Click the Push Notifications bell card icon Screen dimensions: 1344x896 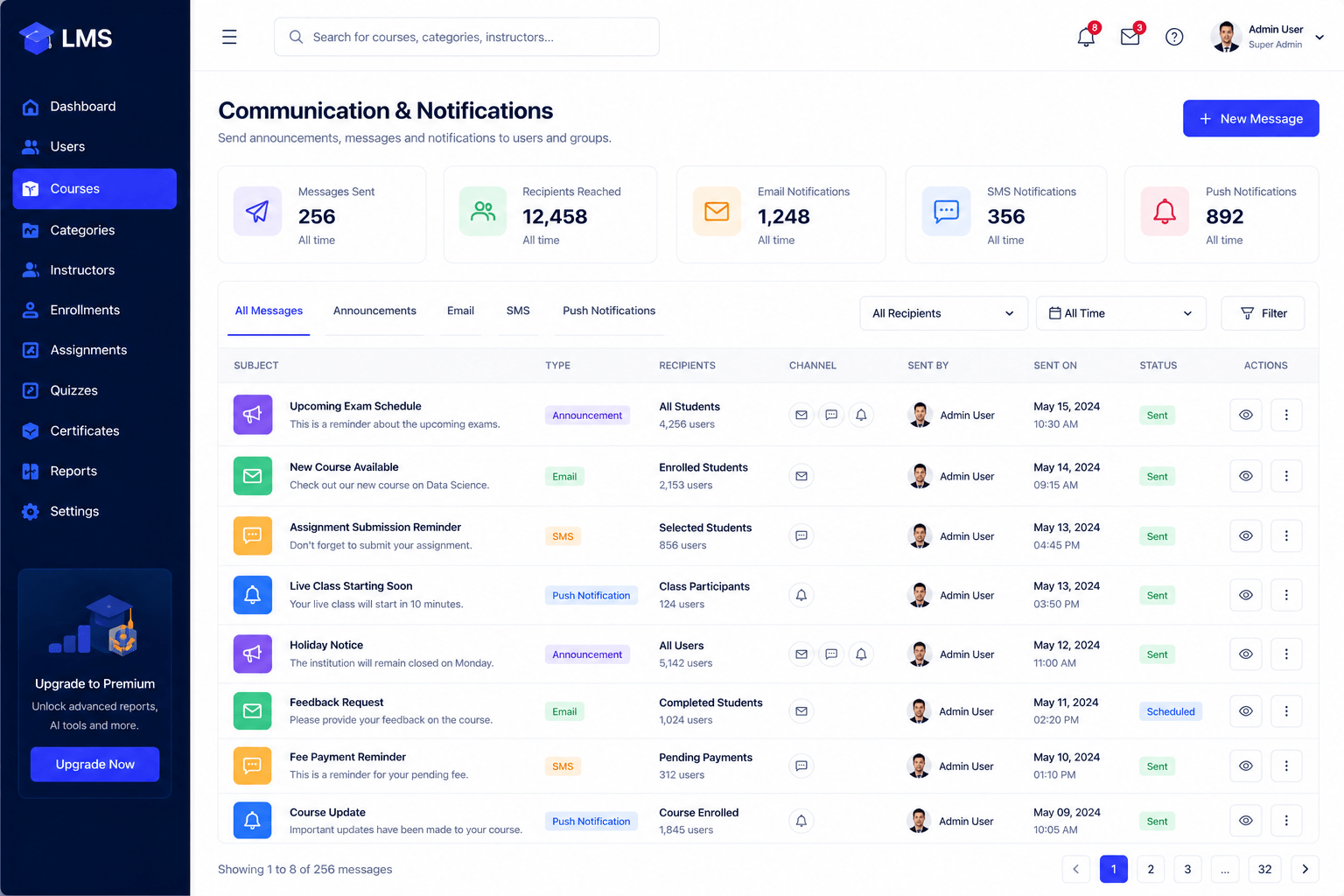coord(1165,211)
